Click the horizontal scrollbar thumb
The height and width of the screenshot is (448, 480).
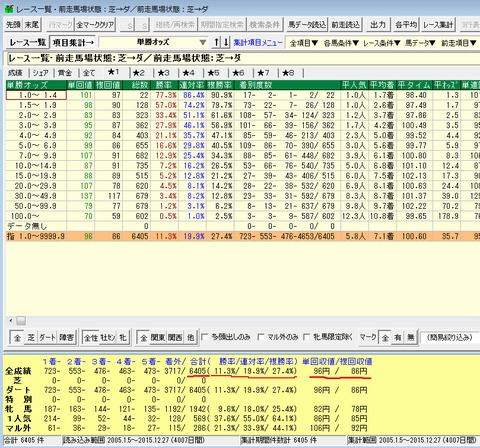[21, 321]
